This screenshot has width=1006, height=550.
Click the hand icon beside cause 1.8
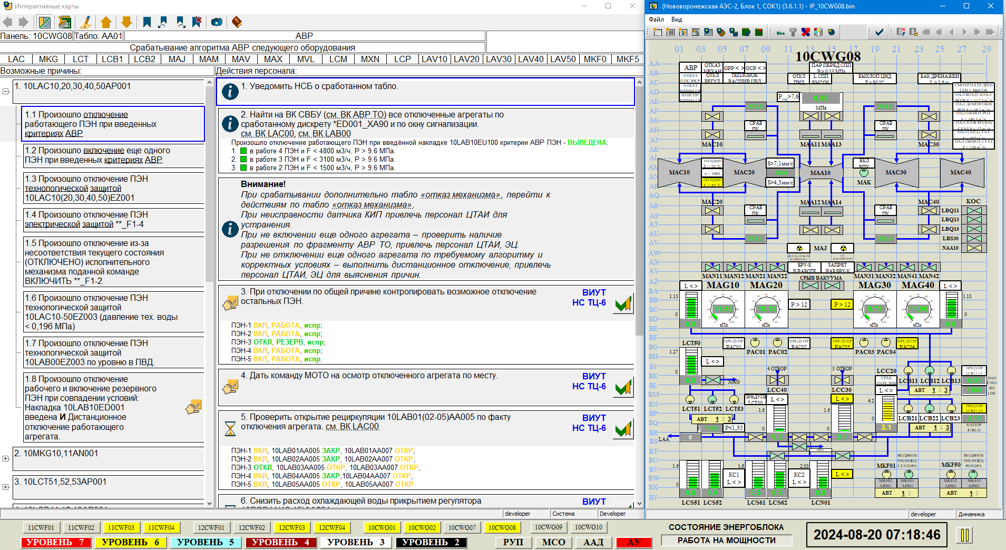194,407
